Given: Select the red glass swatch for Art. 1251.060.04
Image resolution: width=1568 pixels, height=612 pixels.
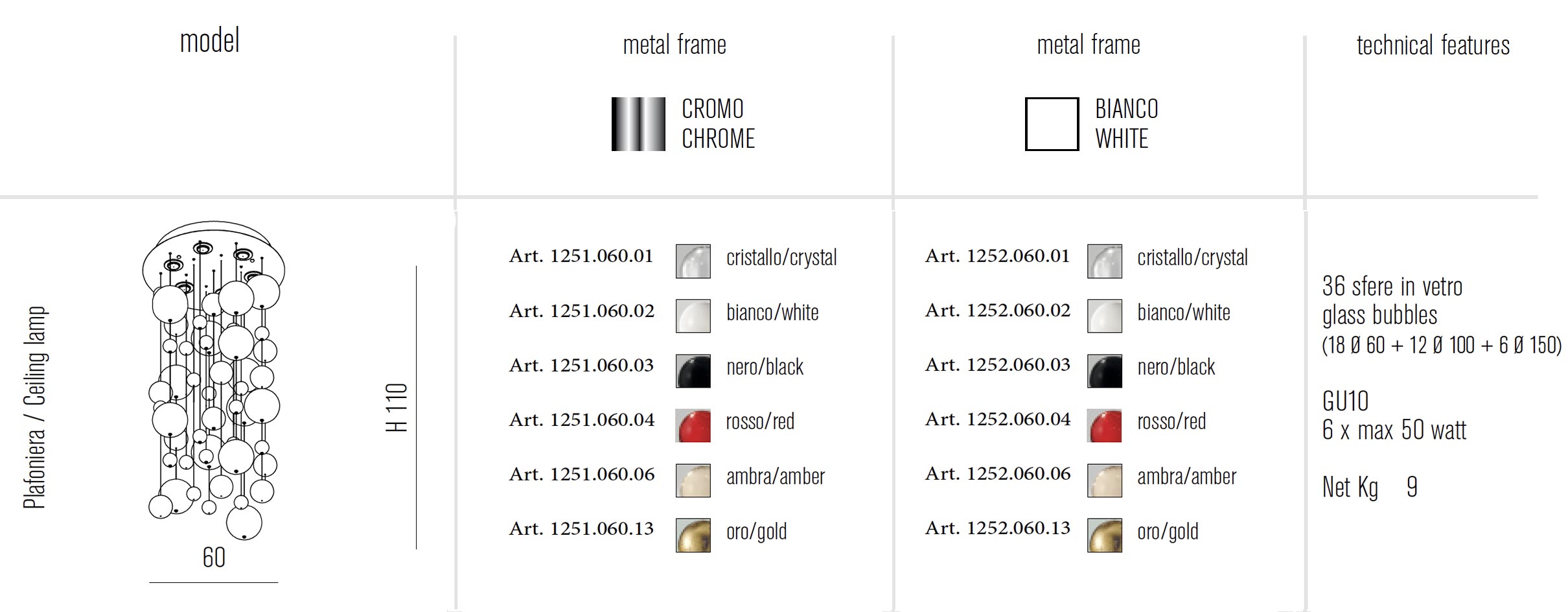Looking at the screenshot, I should click(x=693, y=425).
